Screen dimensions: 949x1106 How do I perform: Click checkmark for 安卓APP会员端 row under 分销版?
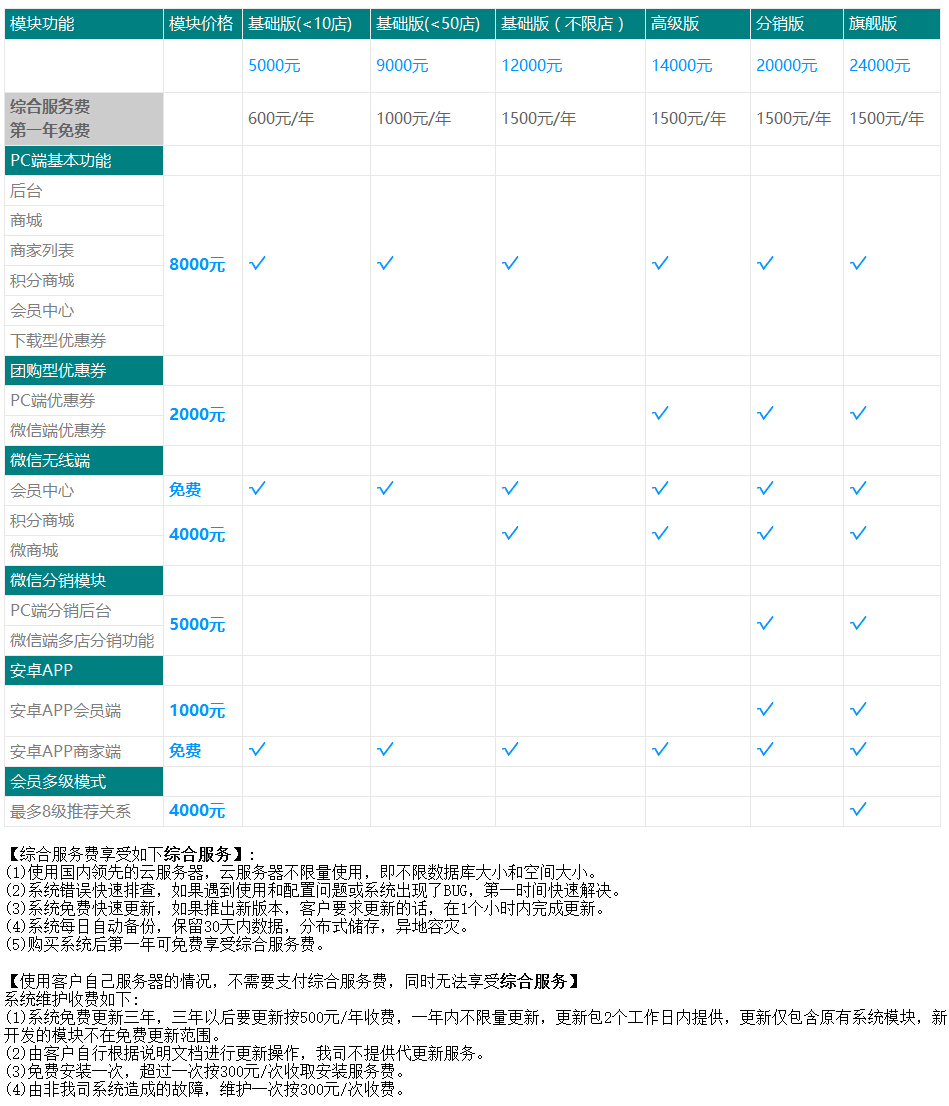click(x=765, y=710)
